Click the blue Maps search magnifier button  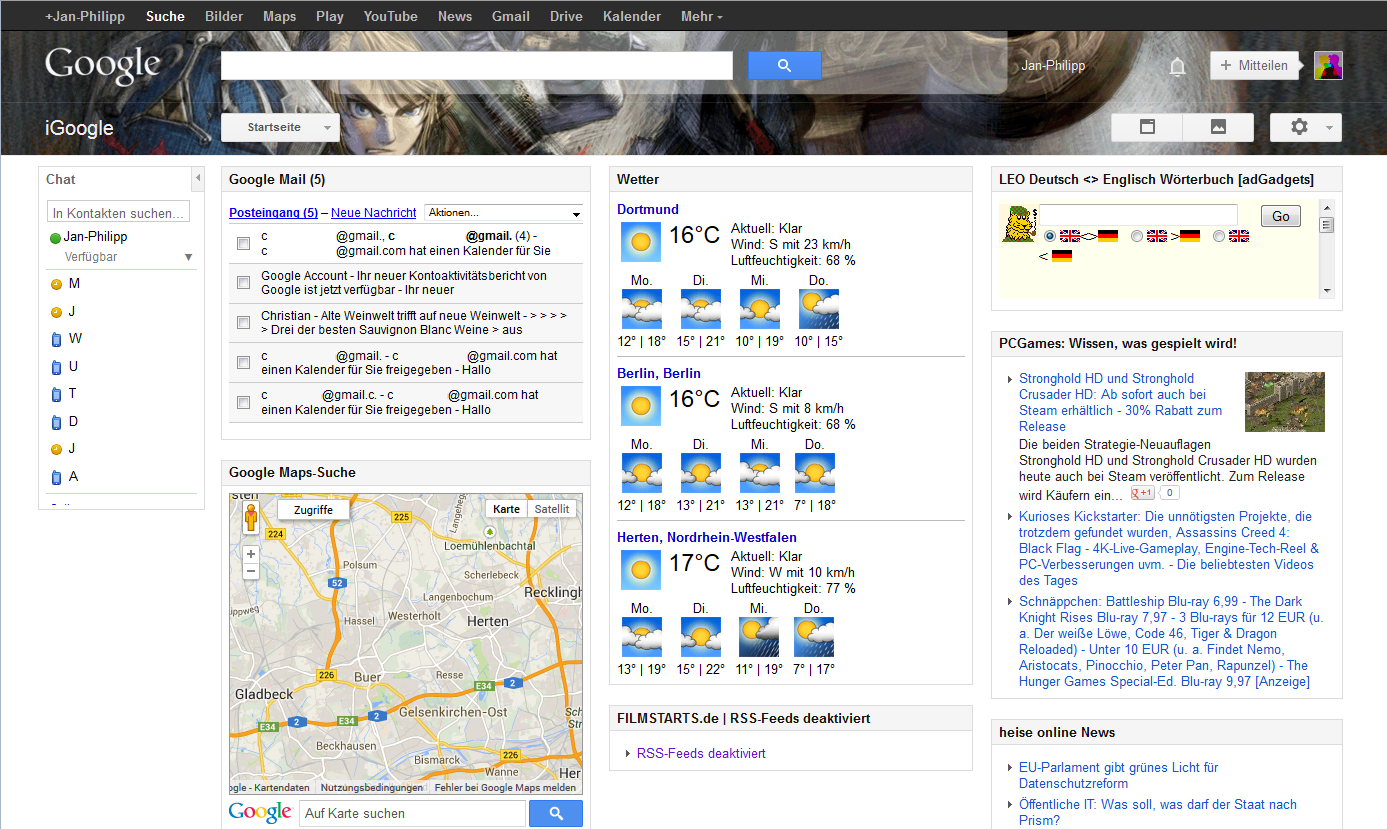pyautogui.click(x=555, y=814)
